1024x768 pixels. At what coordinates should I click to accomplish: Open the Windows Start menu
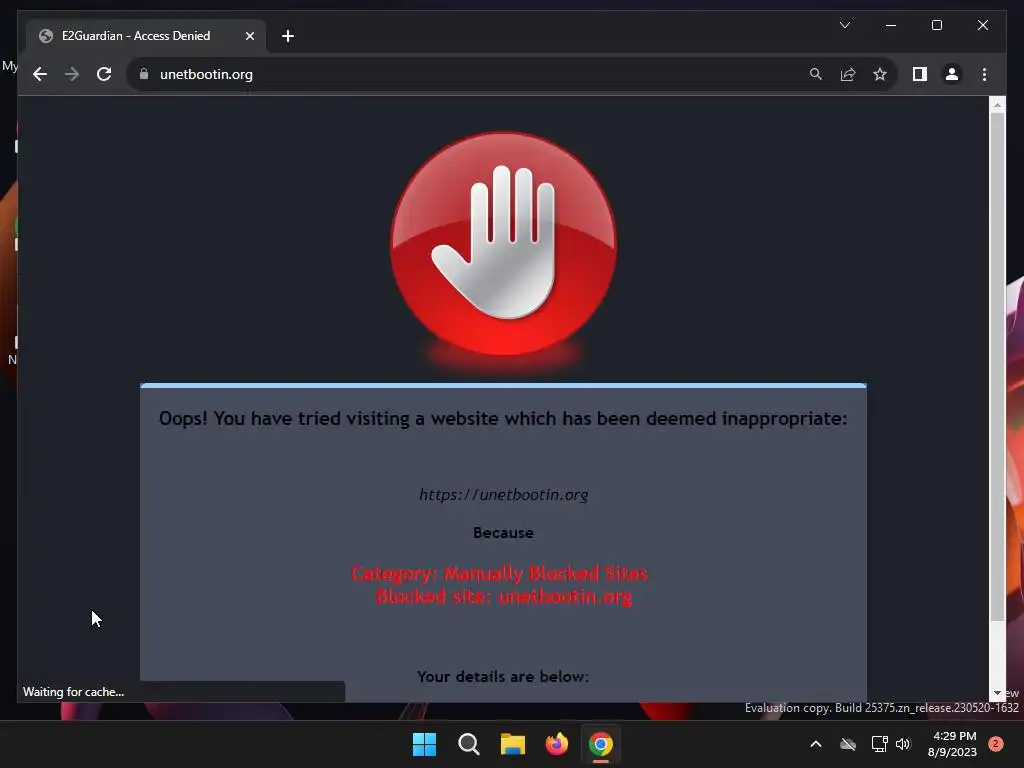424,744
